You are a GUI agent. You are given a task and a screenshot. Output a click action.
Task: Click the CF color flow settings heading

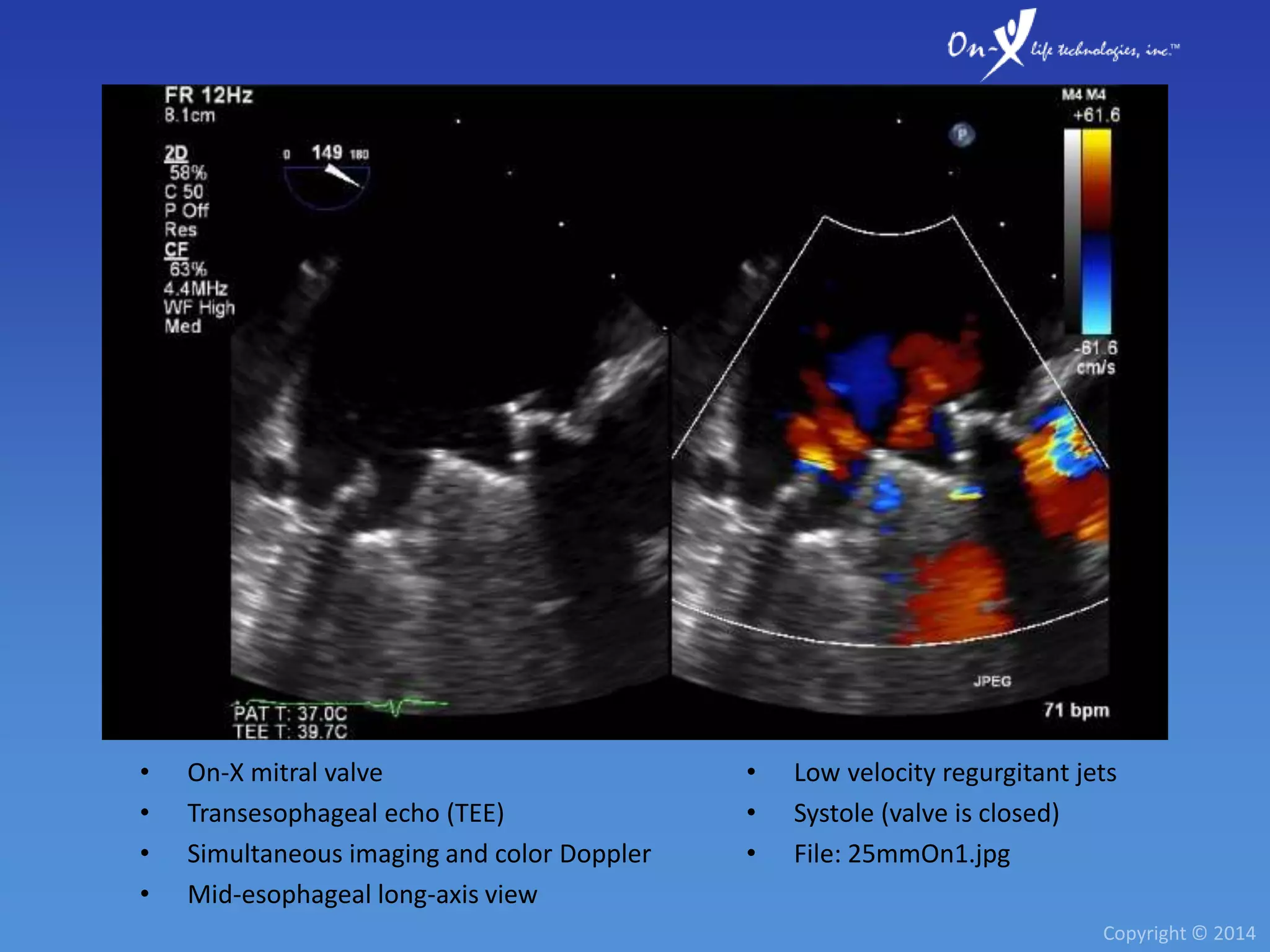[x=176, y=249]
